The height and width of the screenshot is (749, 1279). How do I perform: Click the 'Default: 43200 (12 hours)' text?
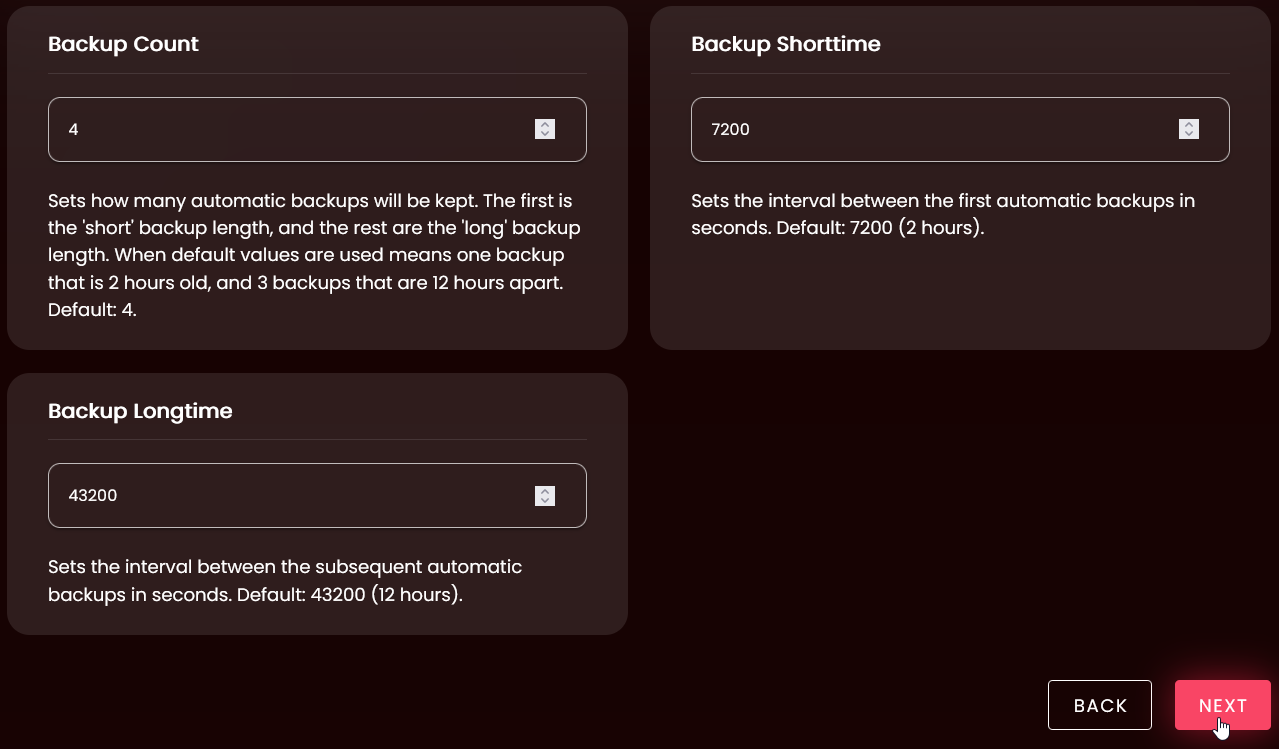(387, 594)
